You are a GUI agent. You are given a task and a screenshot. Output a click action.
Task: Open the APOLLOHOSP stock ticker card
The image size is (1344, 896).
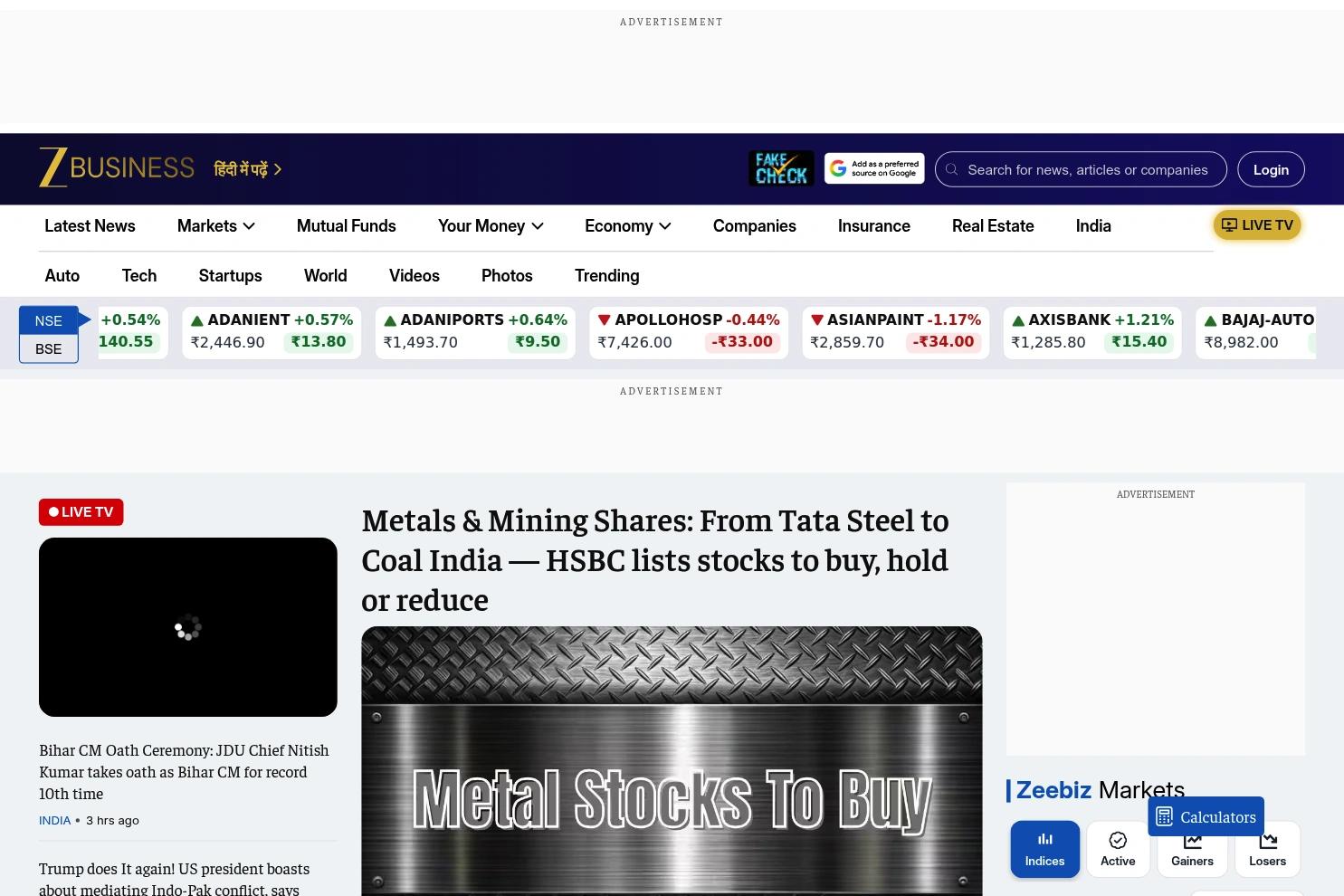click(689, 331)
